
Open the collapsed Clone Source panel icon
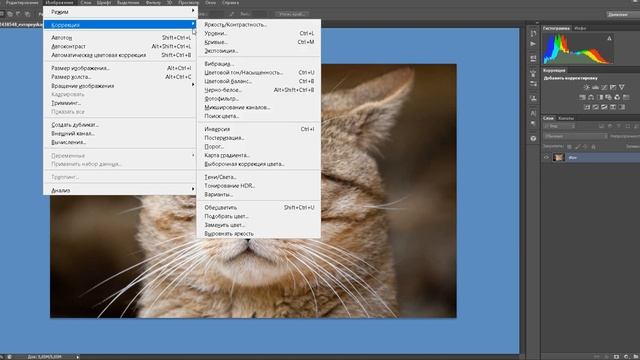coord(533,98)
